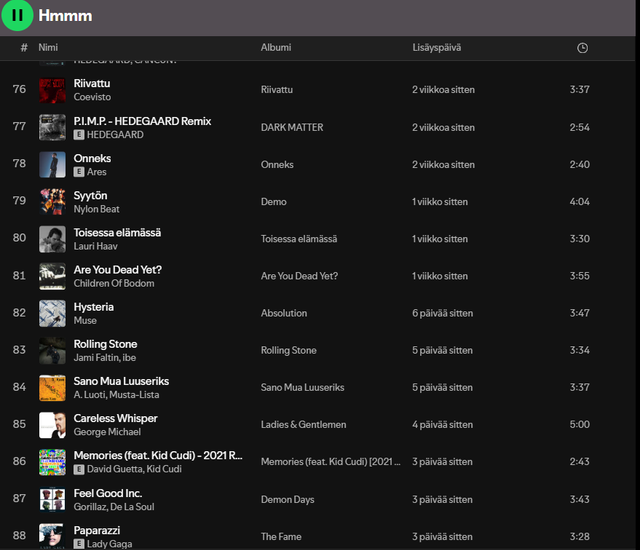Open Toisessa elämässä album link

pyautogui.click(x=299, y=239)
